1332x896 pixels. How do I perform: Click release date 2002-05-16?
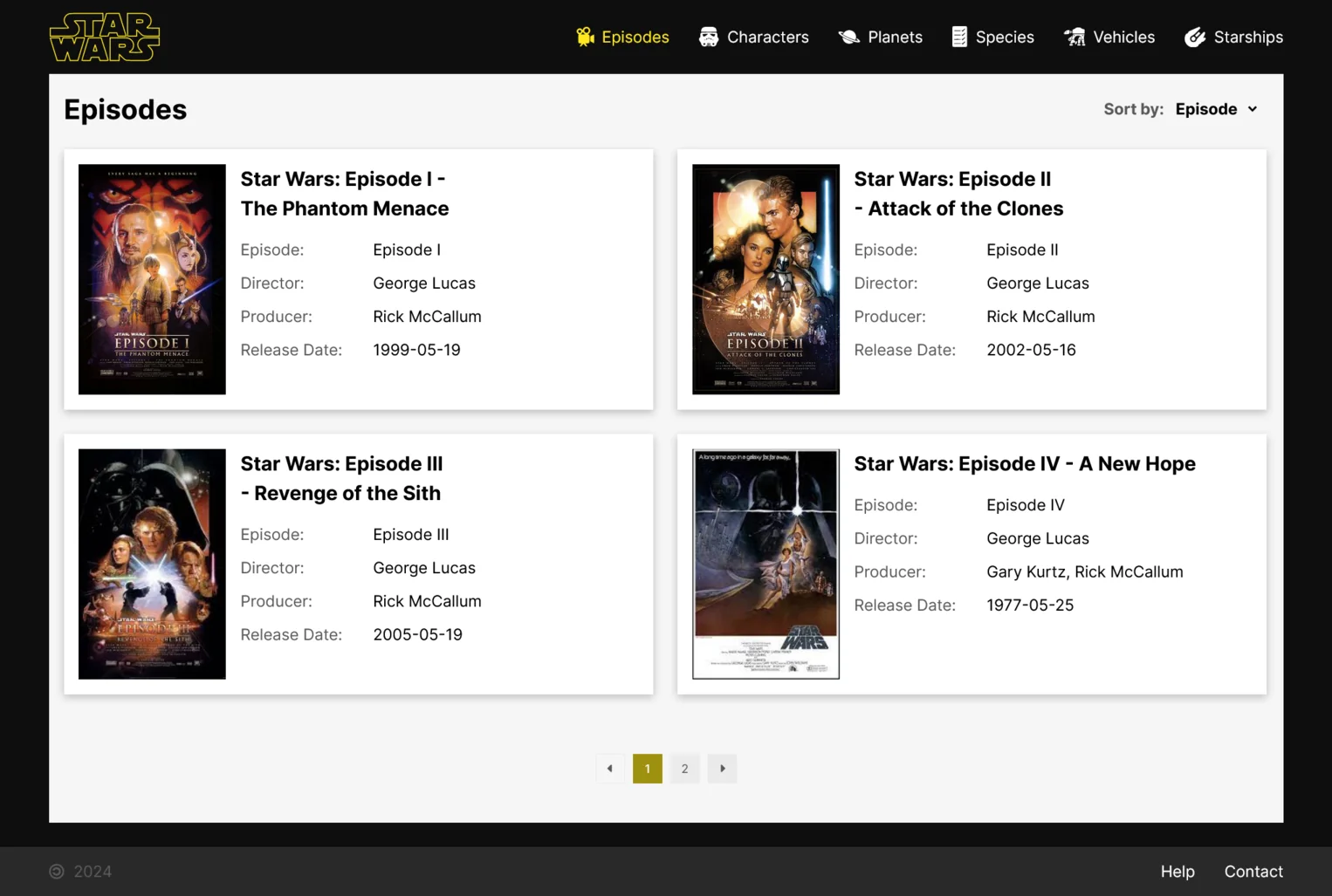click(1031, 350)
